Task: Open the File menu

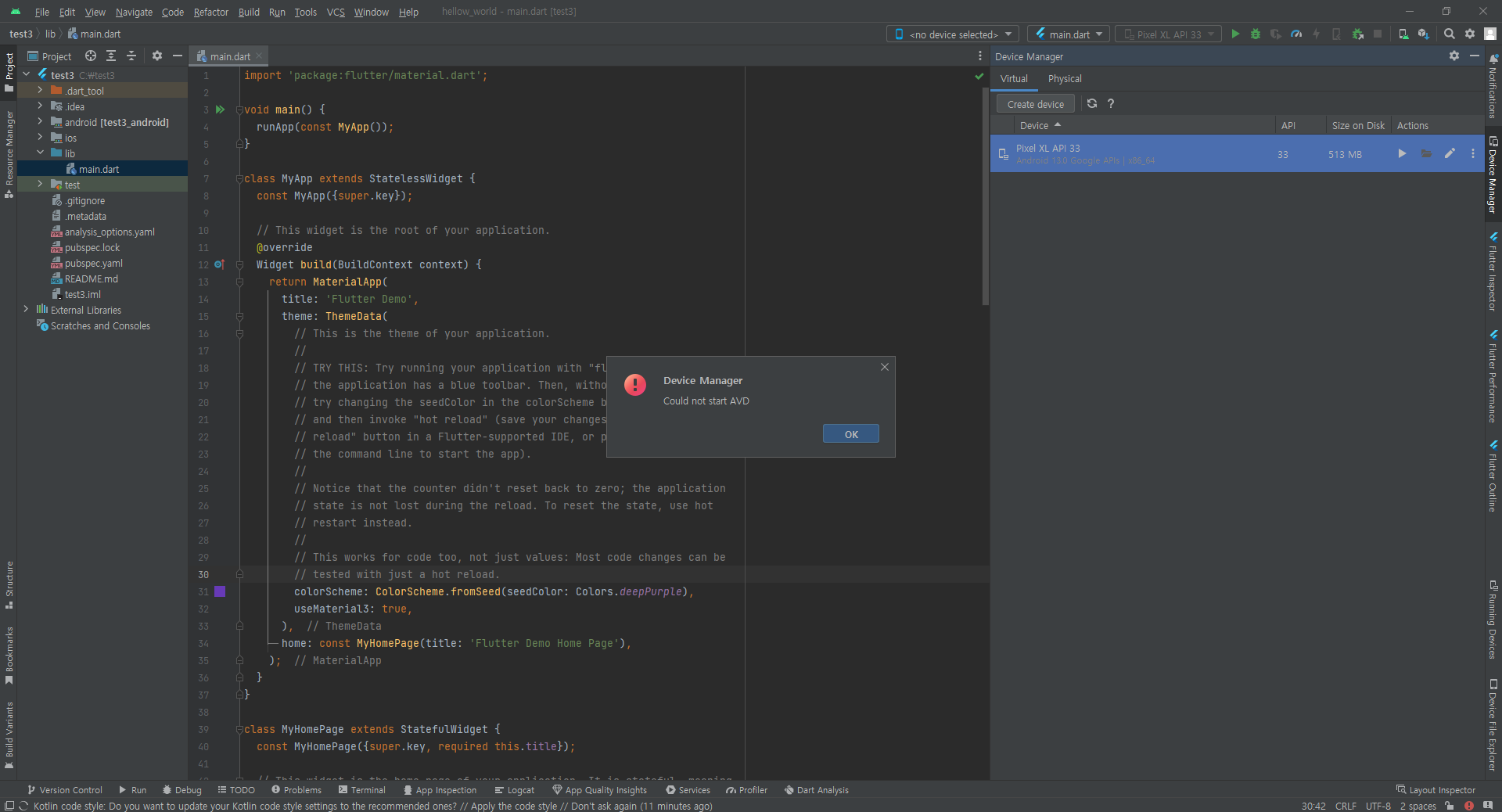Action: [42, 12]
